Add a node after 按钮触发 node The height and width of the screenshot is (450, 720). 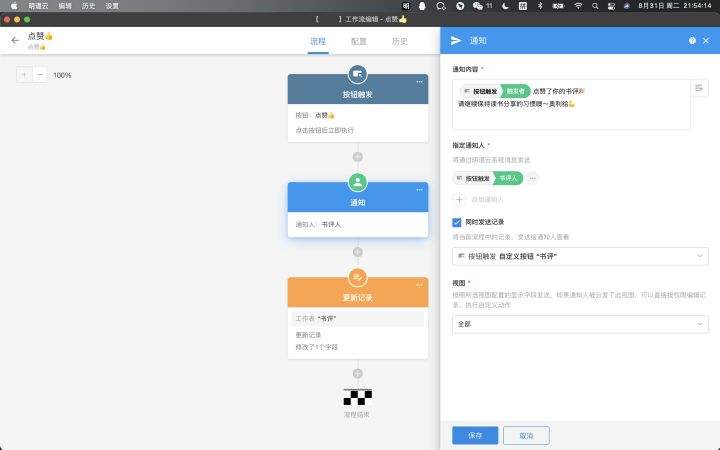coord(358,157)
